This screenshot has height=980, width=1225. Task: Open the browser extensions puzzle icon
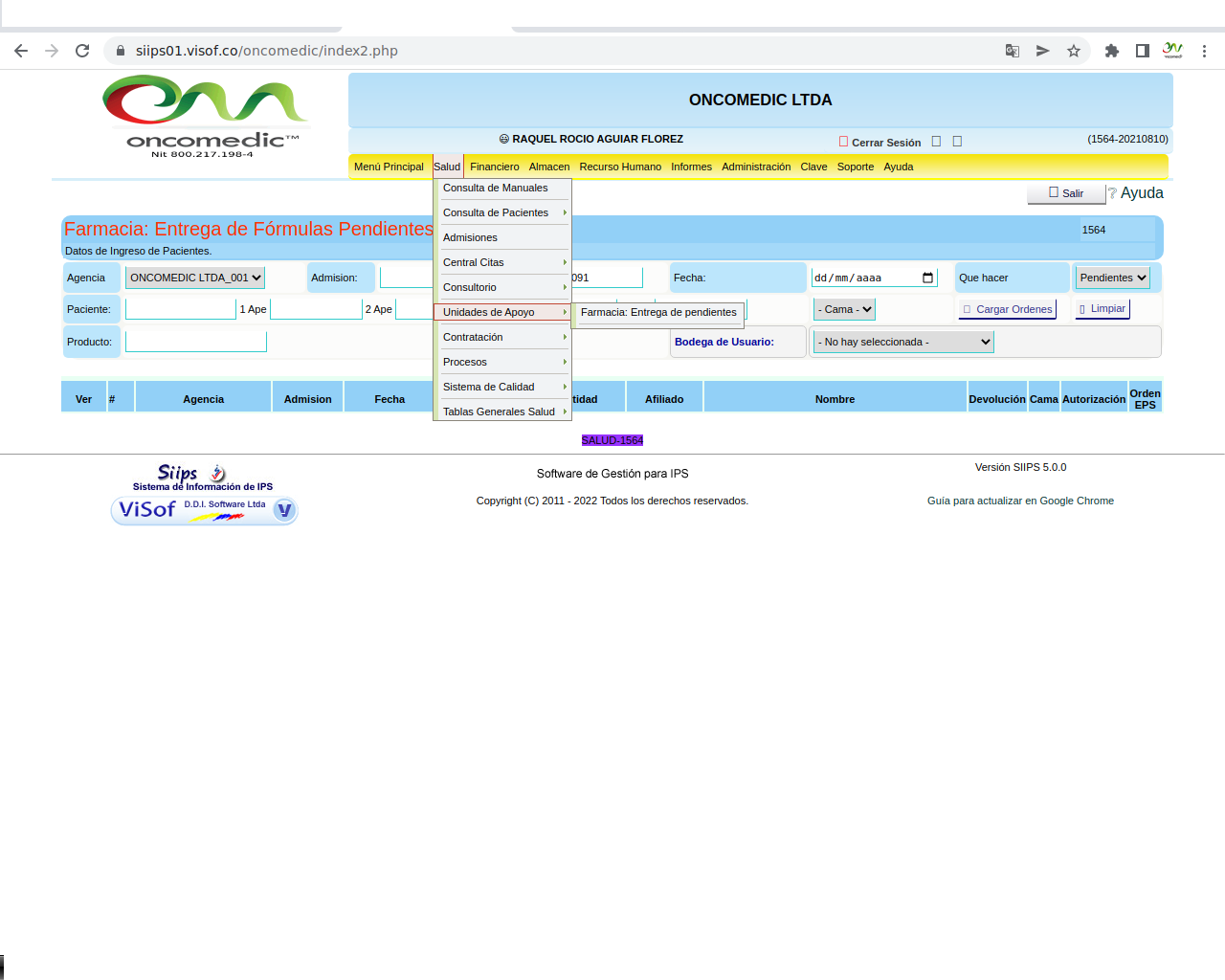pos(1111,51)
